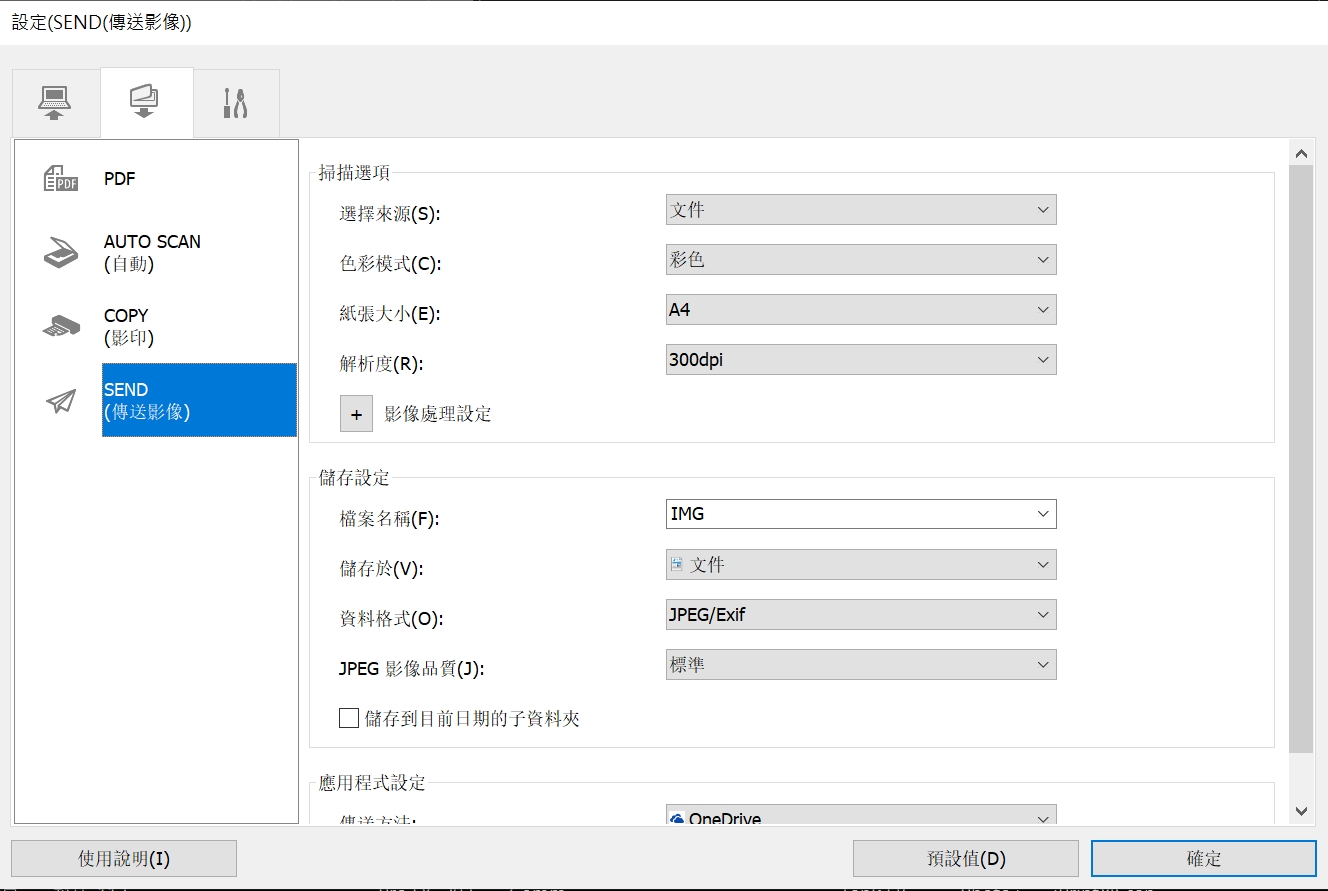
Task: Enable 儲存到目前日期的子資料夾 checkbox
Action: click(349, 718)
